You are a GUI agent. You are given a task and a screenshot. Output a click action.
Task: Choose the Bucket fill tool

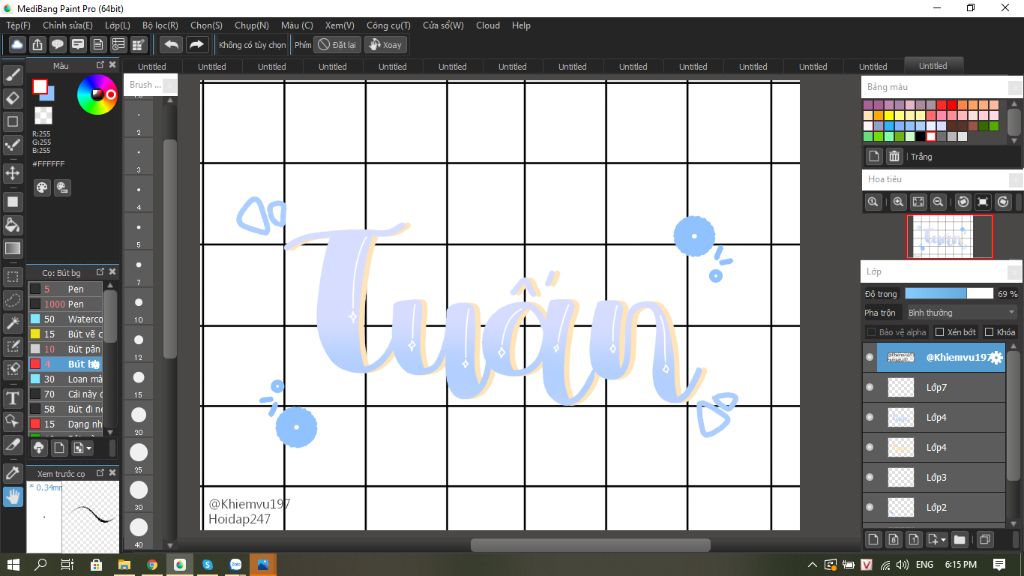(12, 225)
